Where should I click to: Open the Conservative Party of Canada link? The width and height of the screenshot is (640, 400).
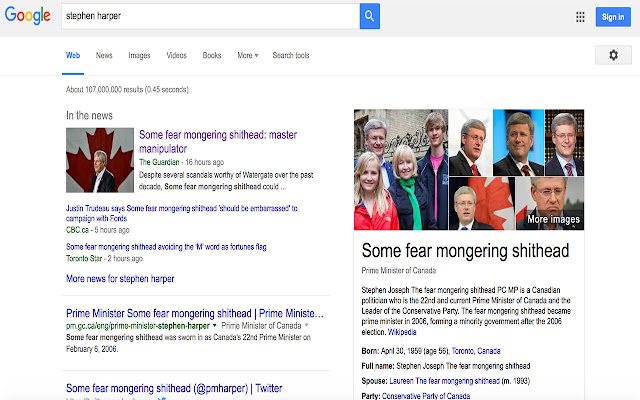pyautogui.click(x=426, y=396)
